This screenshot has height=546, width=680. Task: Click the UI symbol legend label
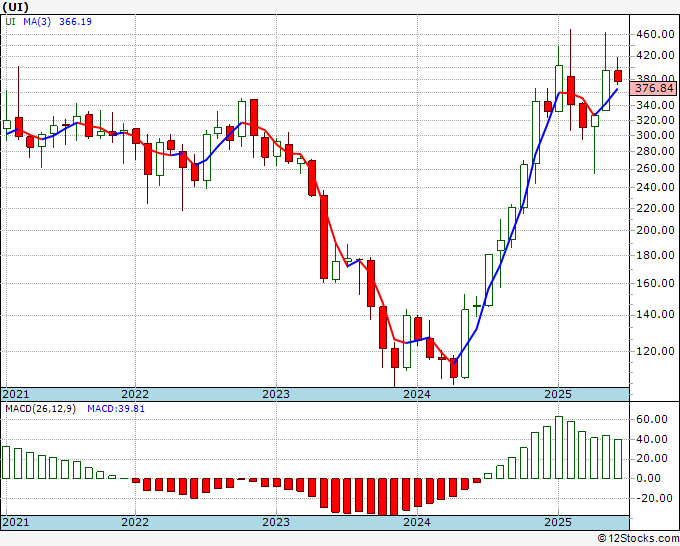10,22
